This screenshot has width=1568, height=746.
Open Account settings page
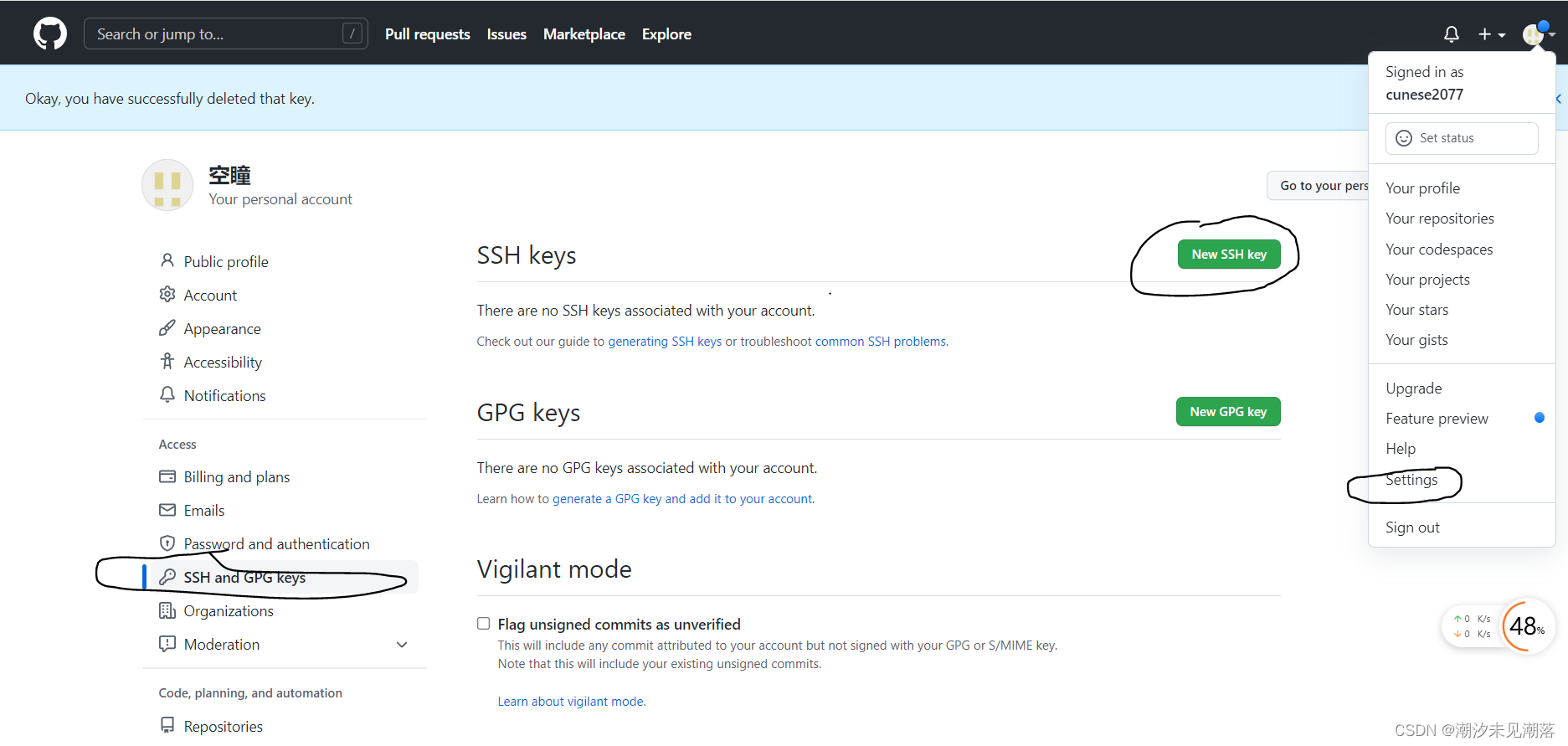pyautogui.click(x=210, y=296)
